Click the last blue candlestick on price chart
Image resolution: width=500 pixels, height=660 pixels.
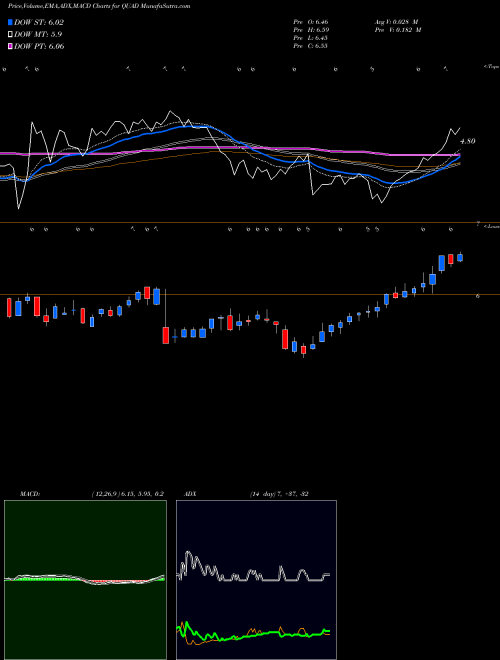(x=460, y=257)
